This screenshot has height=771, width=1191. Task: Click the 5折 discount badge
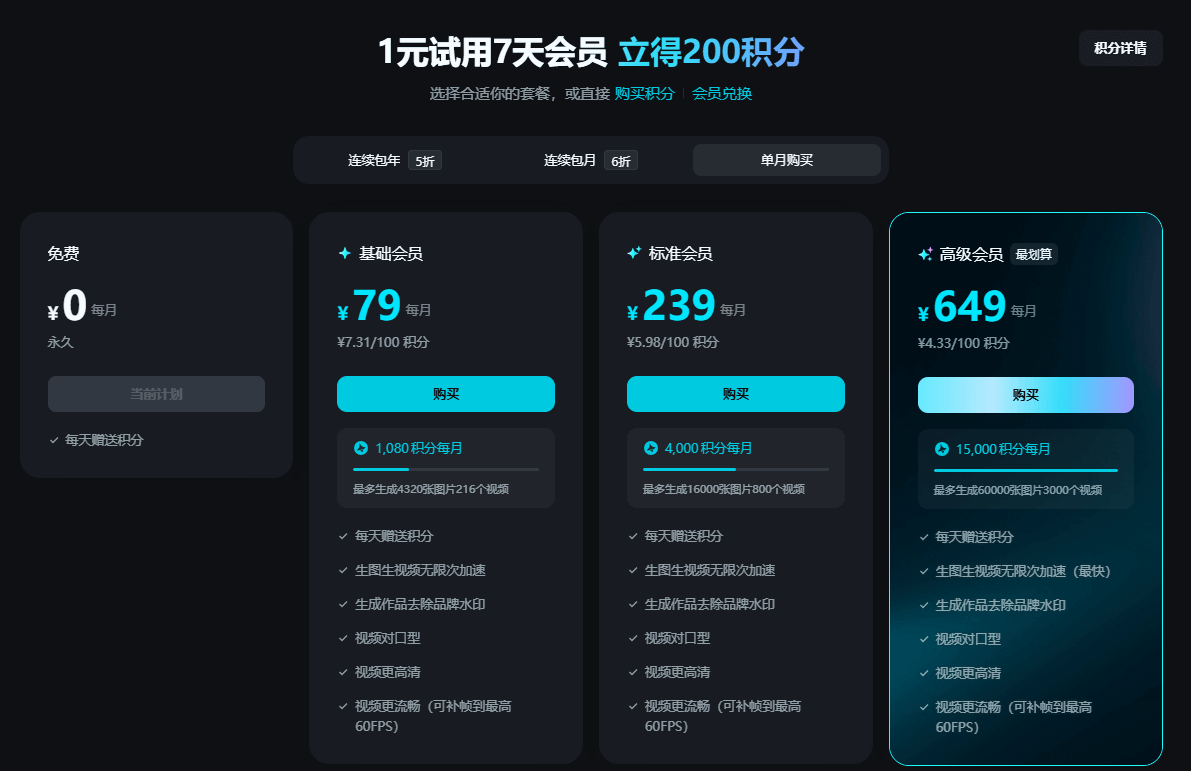(x=425, y=161)
